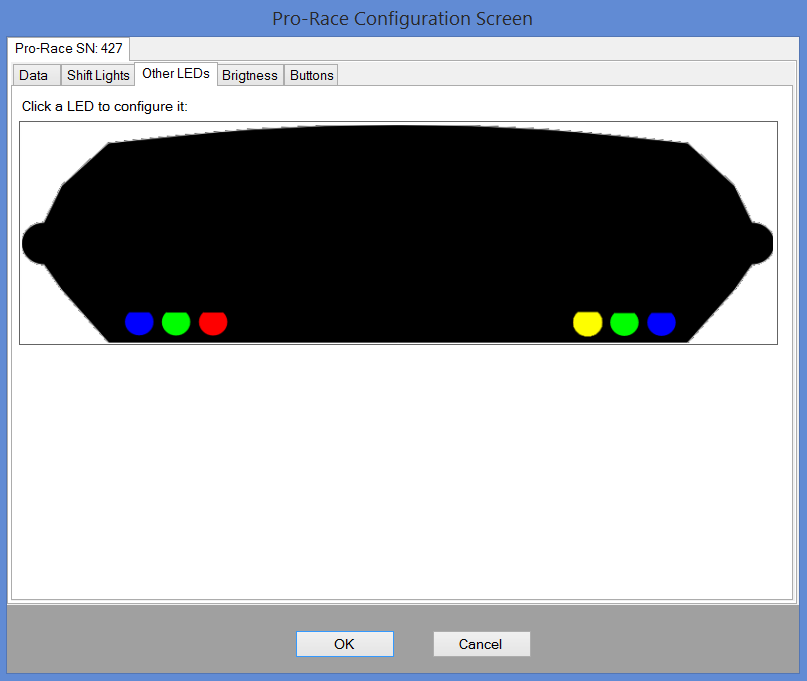The image size is (807, 681).
Task: Select the green LED in the right group
Action: pyautogui.click(x=624, y=322)
